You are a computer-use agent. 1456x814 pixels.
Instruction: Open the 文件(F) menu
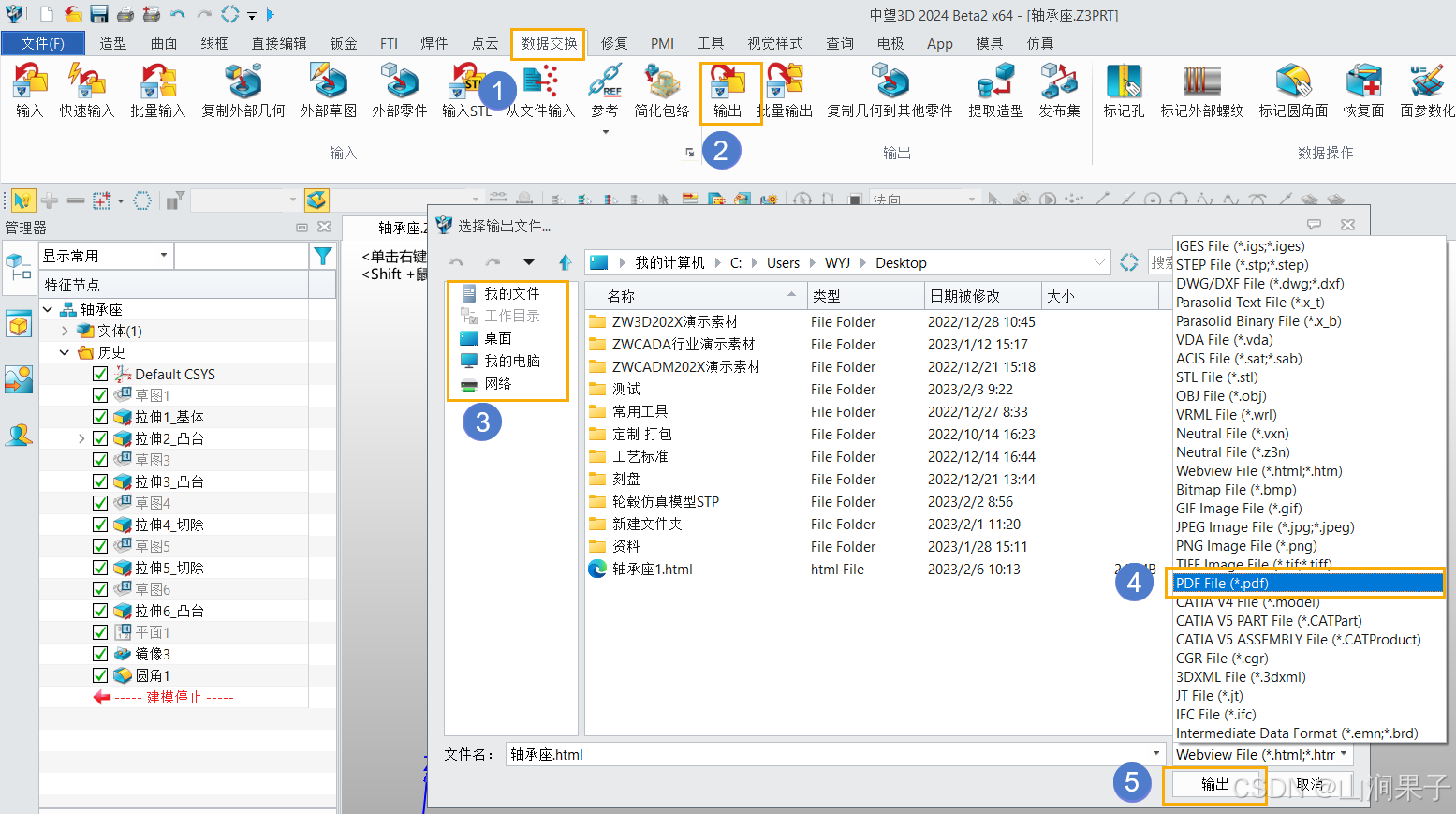(42, 43)
